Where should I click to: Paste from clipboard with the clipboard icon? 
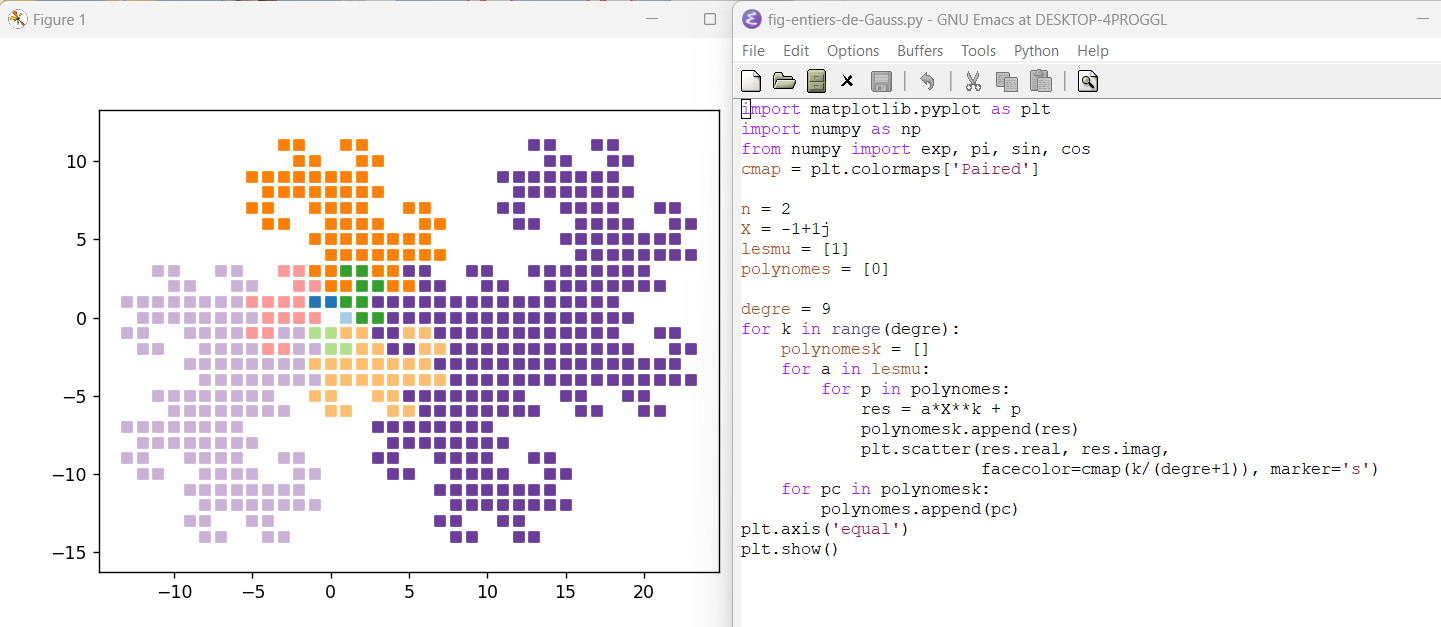click(x=1040, y=81)
